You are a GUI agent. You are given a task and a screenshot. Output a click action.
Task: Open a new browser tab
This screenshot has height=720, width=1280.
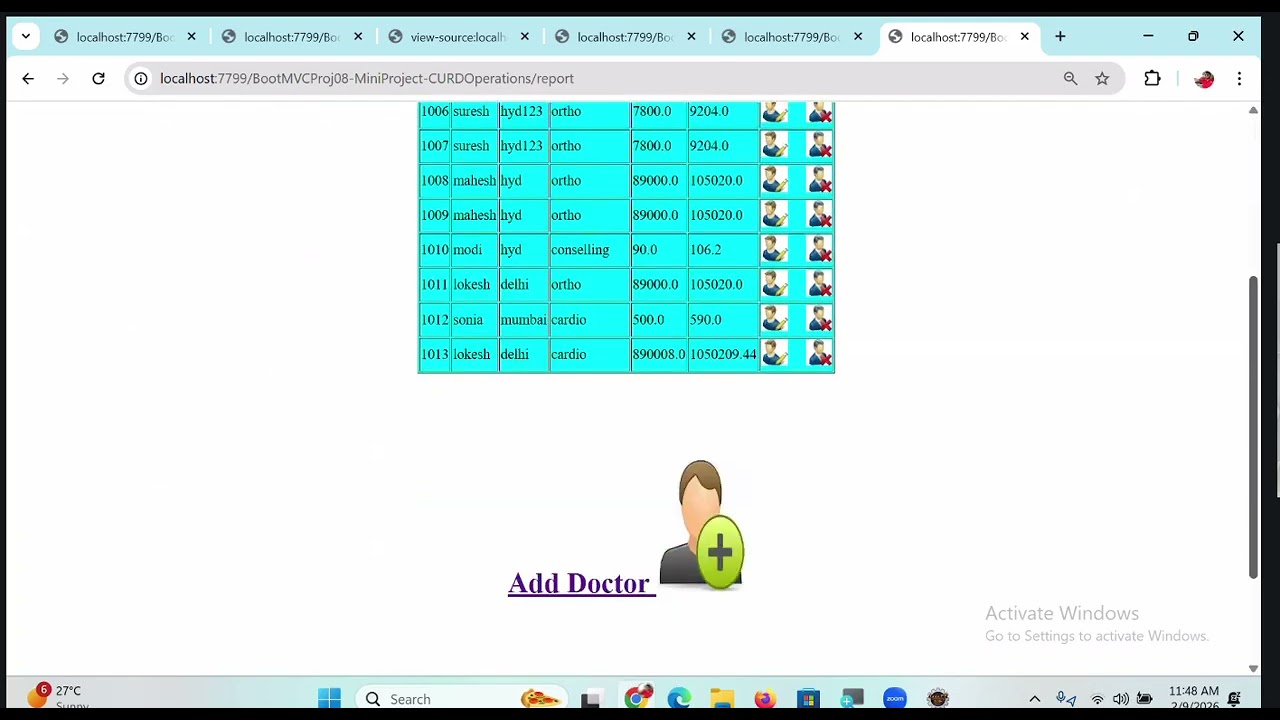(x=1060, y=37)
